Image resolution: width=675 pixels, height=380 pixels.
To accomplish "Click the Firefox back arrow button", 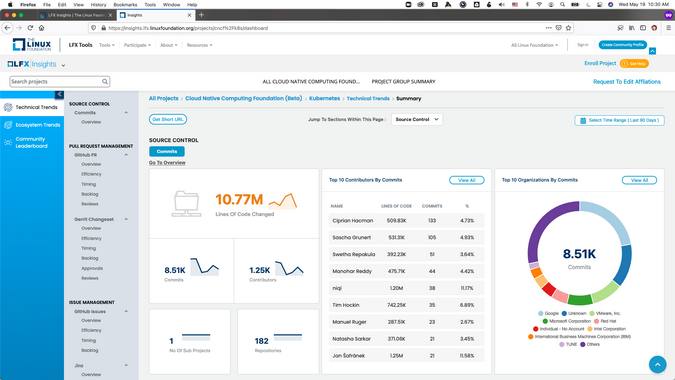I will (x=7, y=28).
